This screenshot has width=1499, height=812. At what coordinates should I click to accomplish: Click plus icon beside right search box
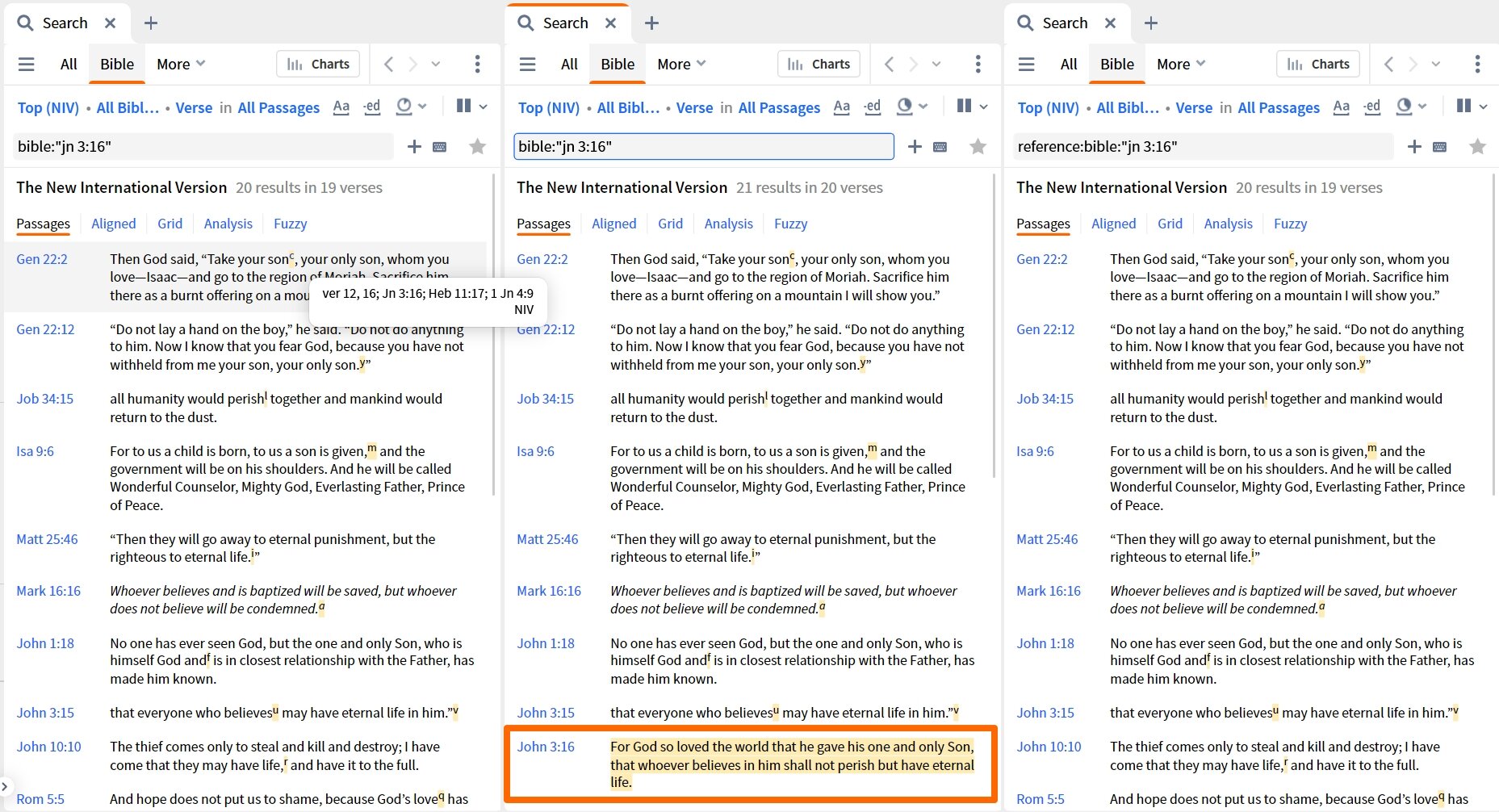click(1414, 146)
